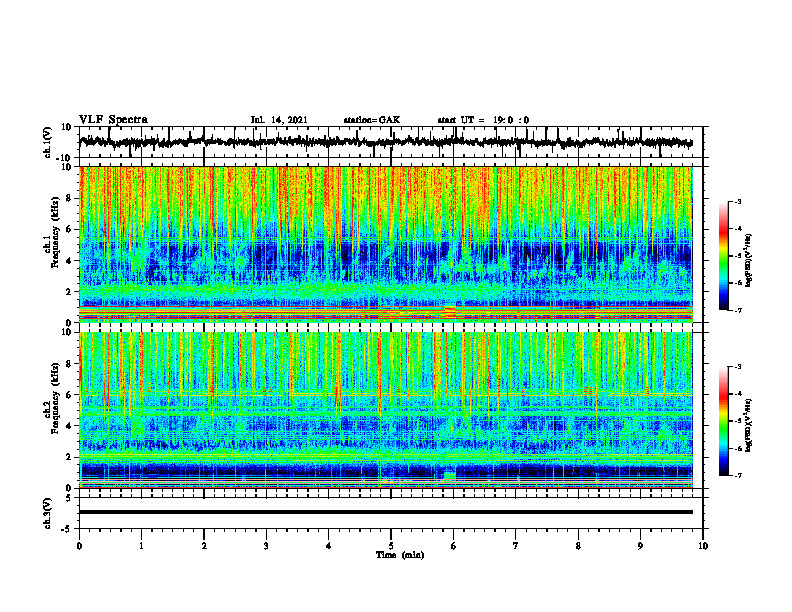
Task: Click the time axis tick label "3"
Action: [x=266, y=546]
